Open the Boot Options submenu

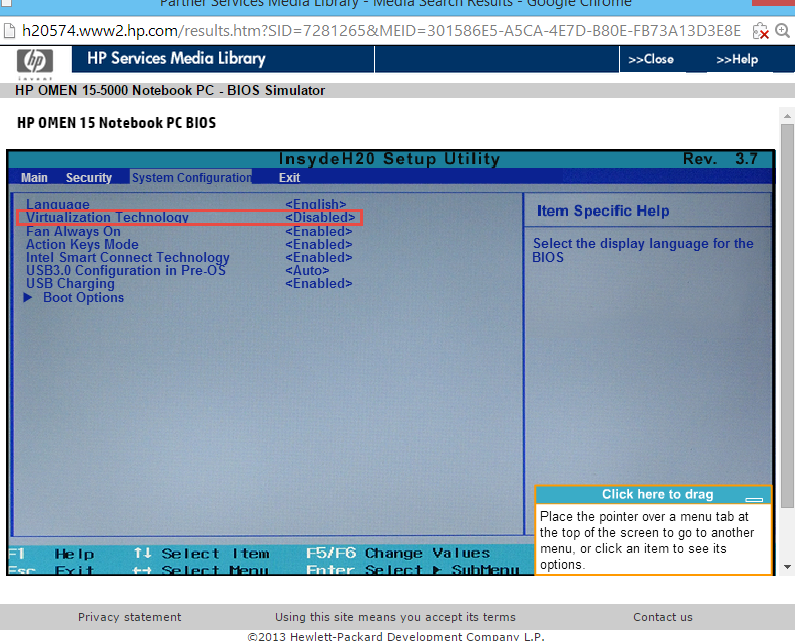(84, 298)
